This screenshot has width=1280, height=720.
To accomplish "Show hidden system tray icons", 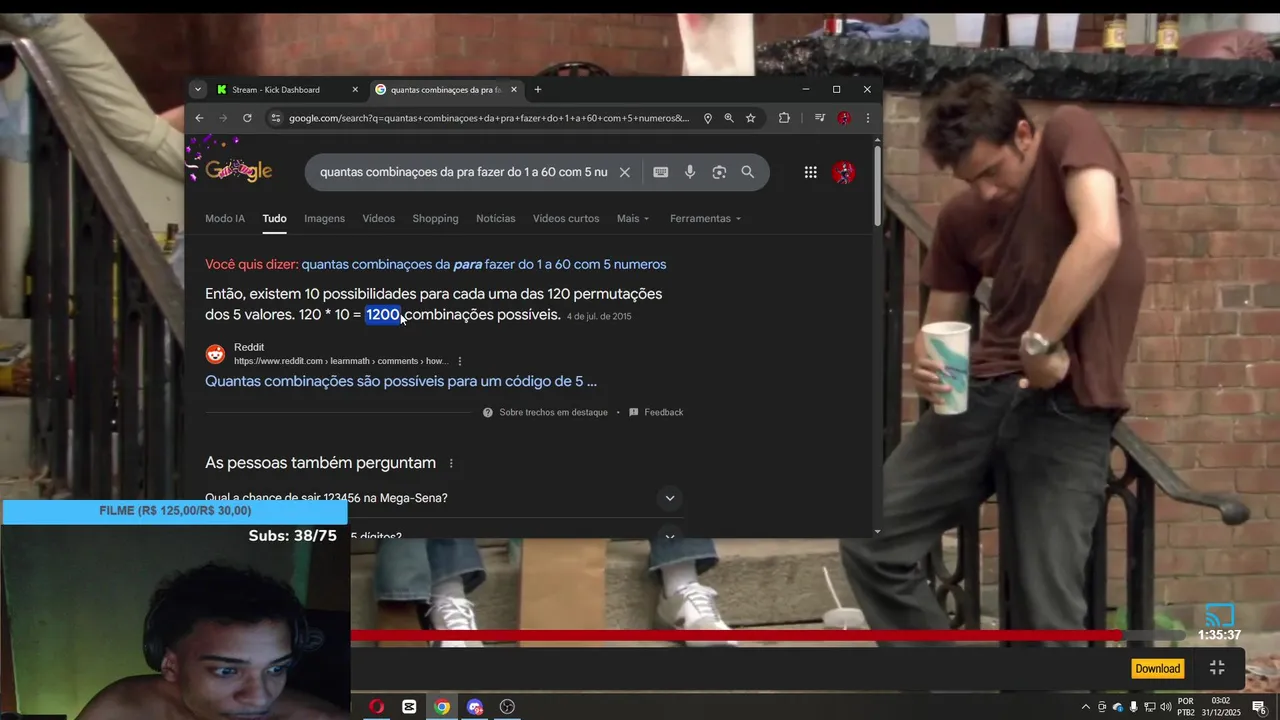I will pos(1086,707).
